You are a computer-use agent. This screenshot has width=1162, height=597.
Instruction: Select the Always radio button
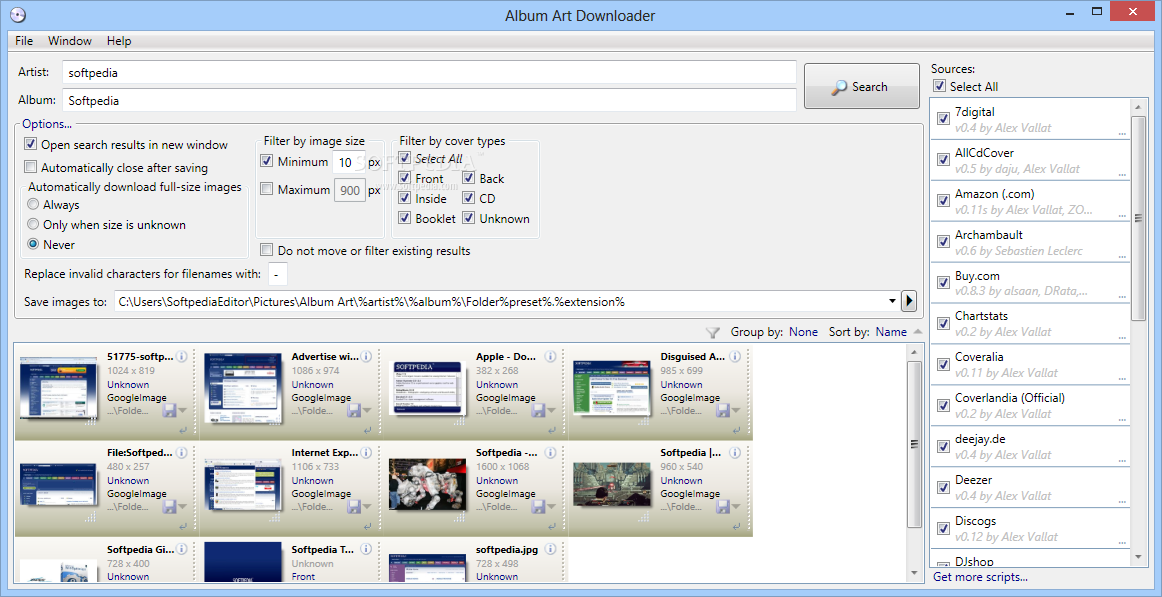coord(33,204)
